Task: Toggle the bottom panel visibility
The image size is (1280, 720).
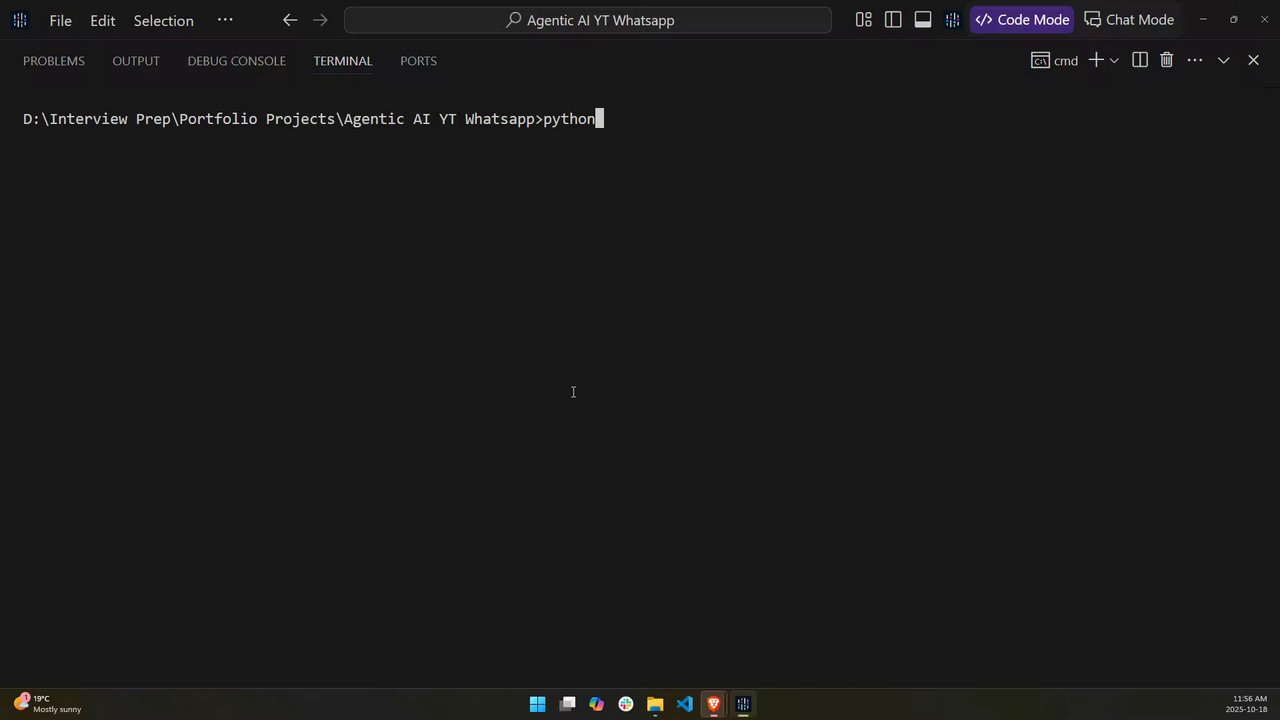Action: [x=923, y=20]
